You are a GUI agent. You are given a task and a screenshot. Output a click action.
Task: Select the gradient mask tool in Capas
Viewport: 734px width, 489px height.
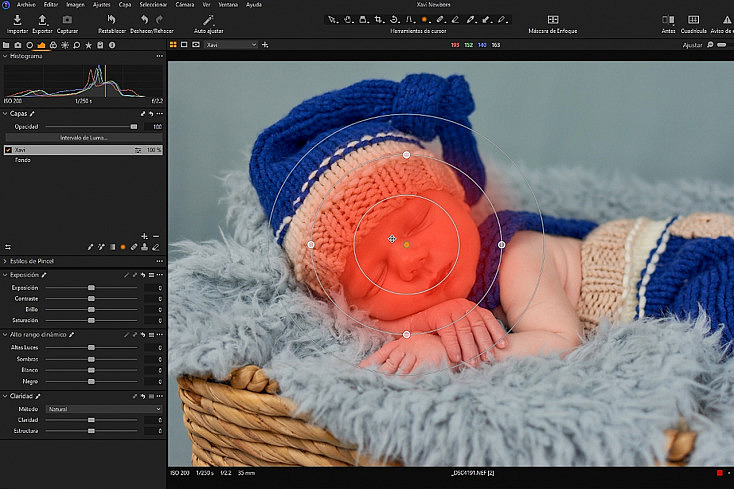(112, 247)
